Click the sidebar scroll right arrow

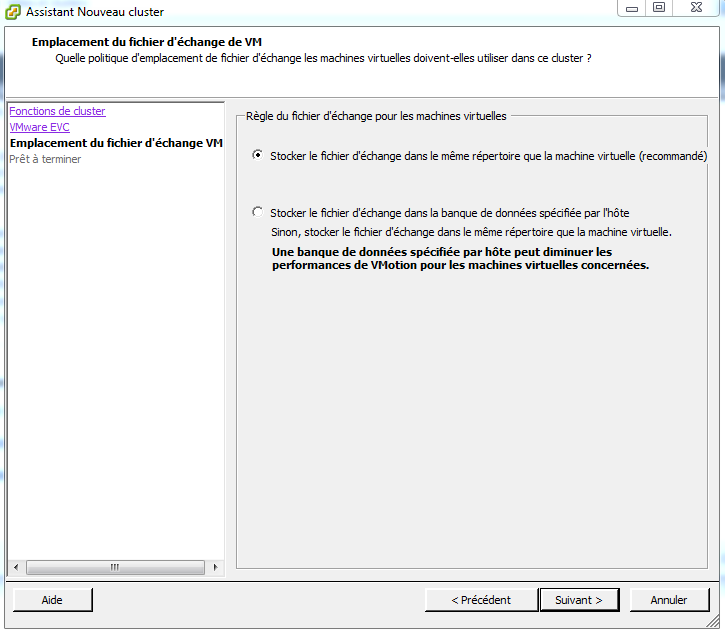click(x=215, y=567)
